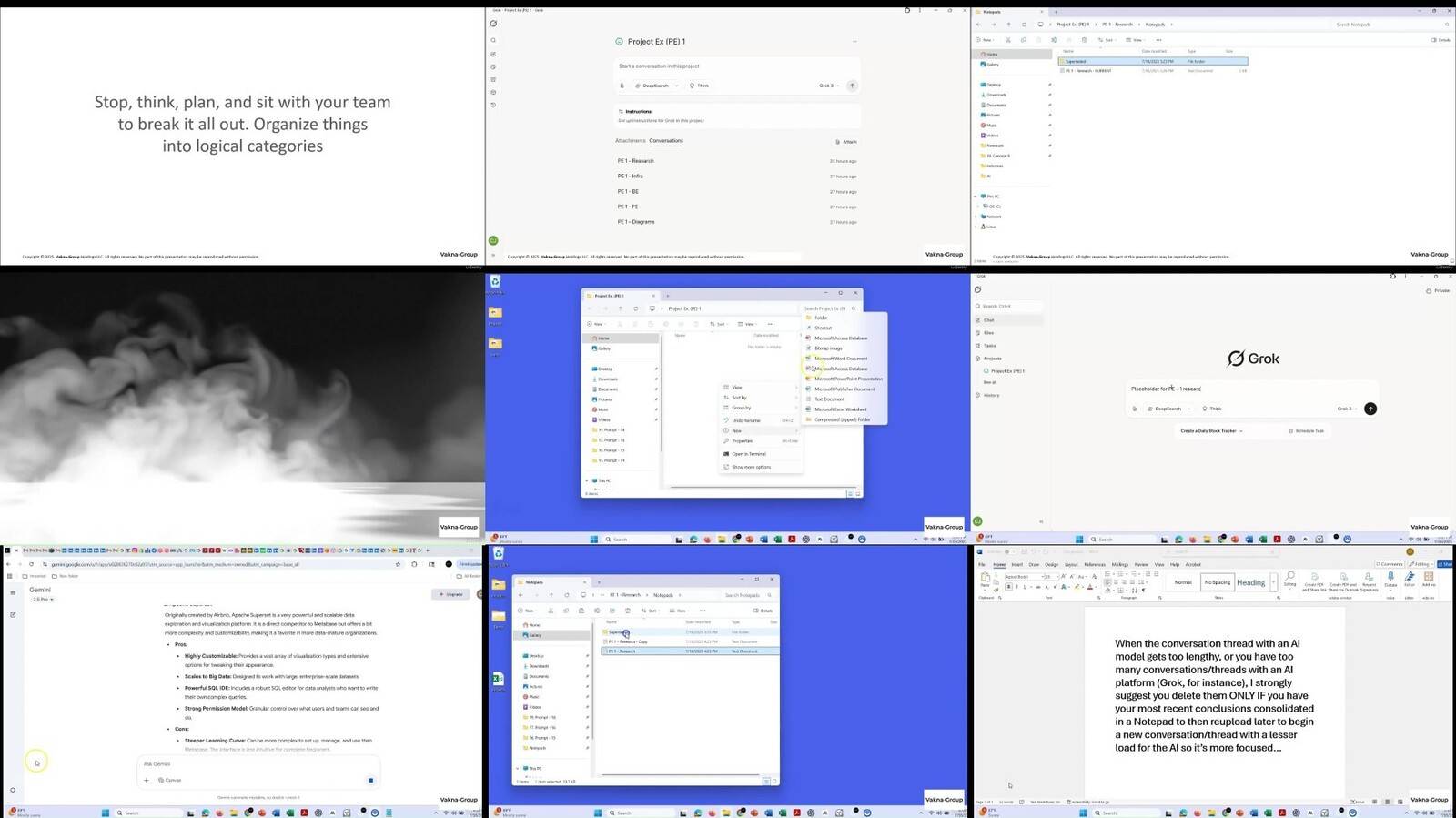
Task: Expand the Word styles gallery arrow
Action: pyautogui.click(x=1275, y=582)
